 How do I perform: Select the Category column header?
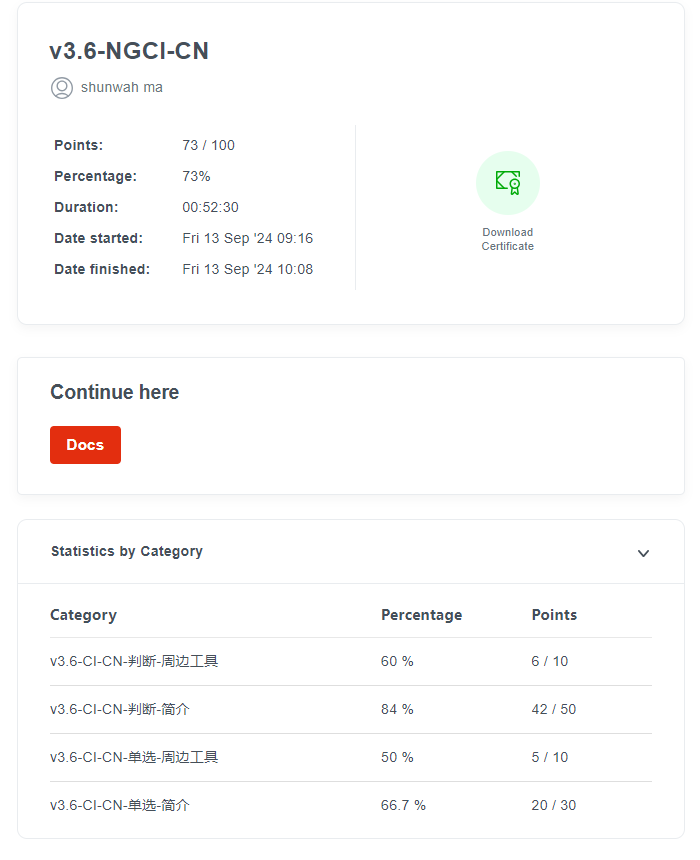83,615
